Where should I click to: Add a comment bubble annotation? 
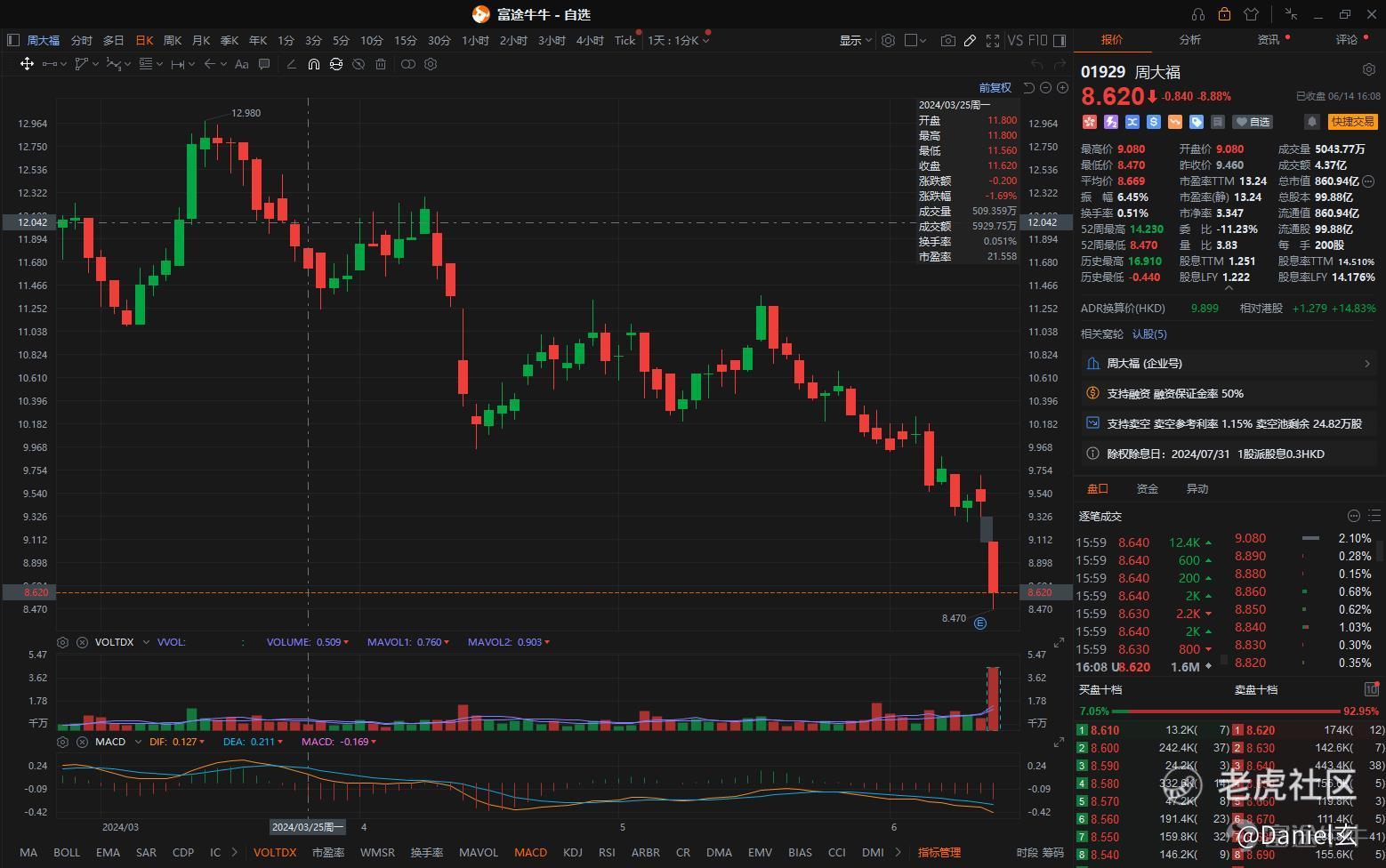click(264, 64)
